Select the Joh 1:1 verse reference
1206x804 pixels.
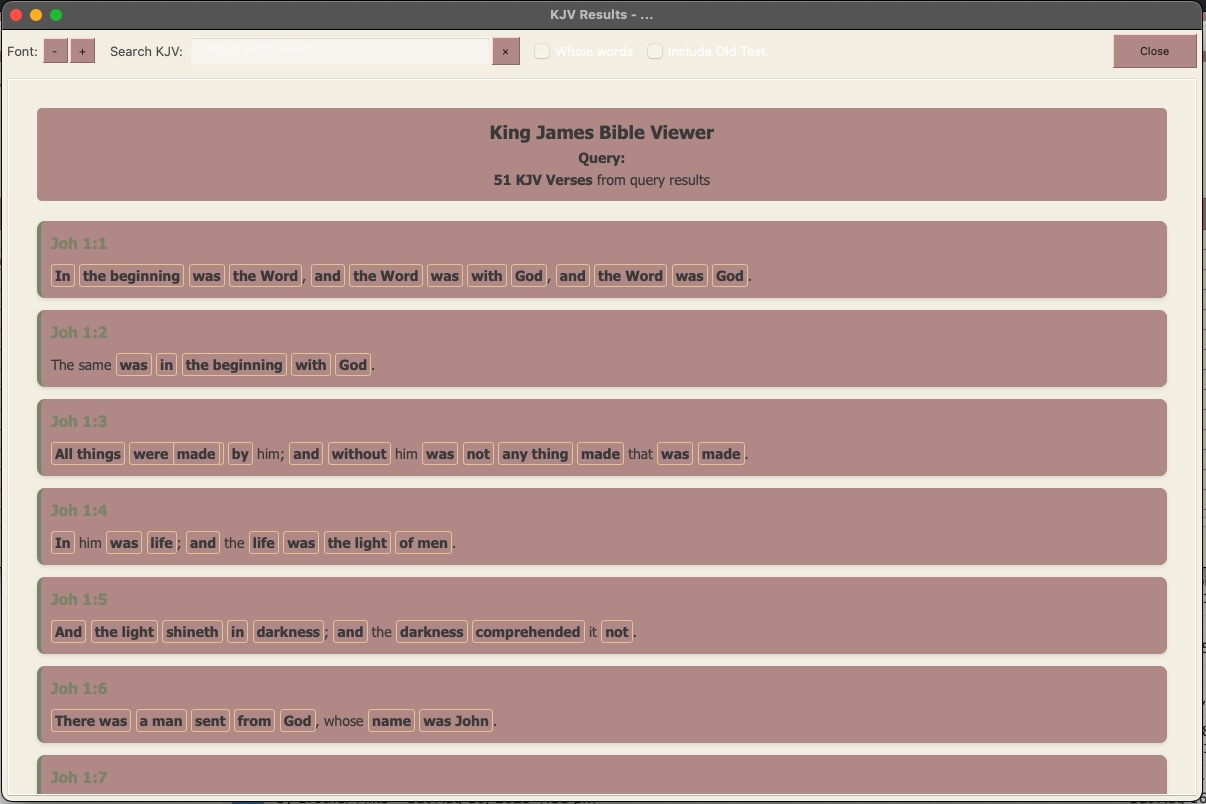(x=79, y=243)
